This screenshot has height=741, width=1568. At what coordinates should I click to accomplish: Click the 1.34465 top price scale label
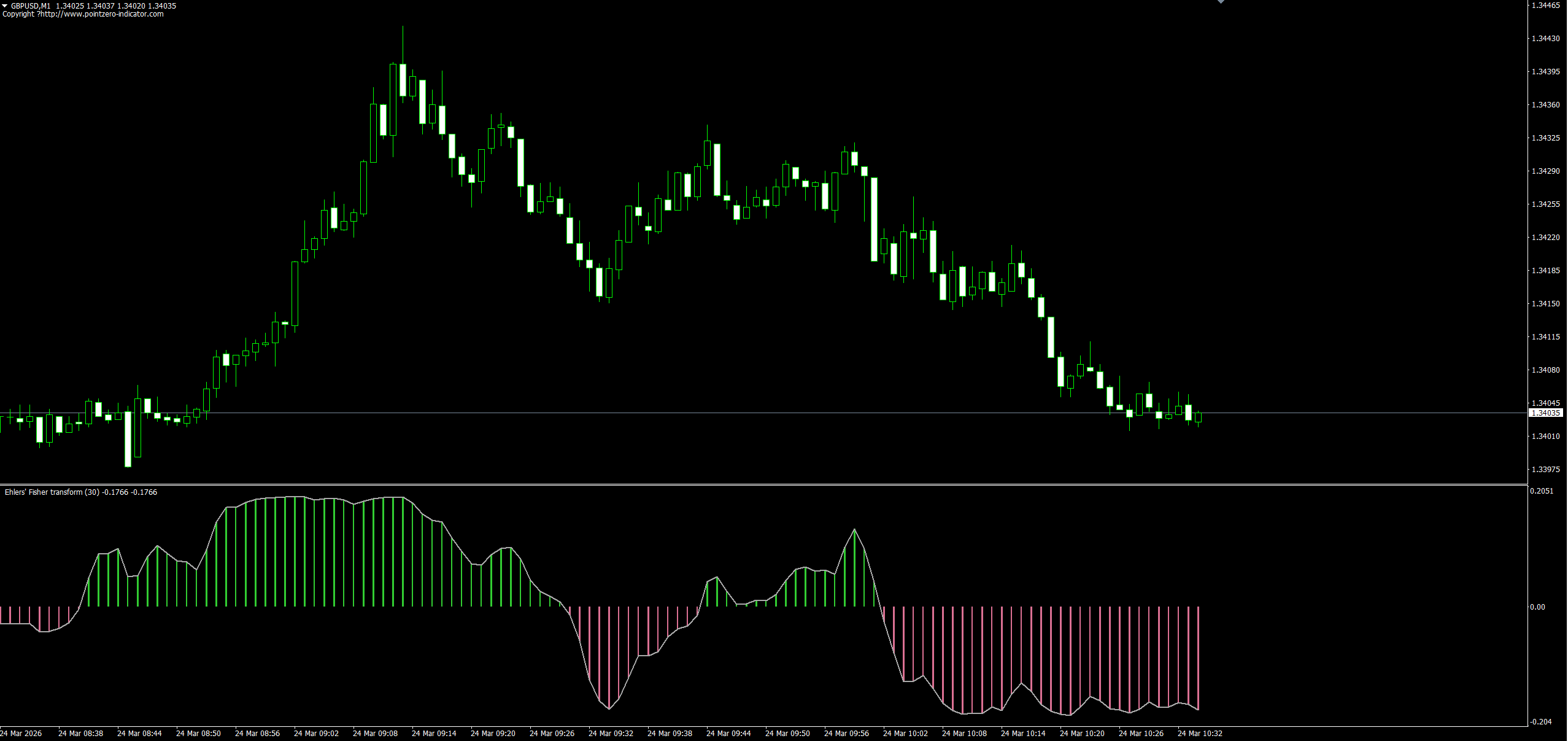click(x=1545, y=6)
